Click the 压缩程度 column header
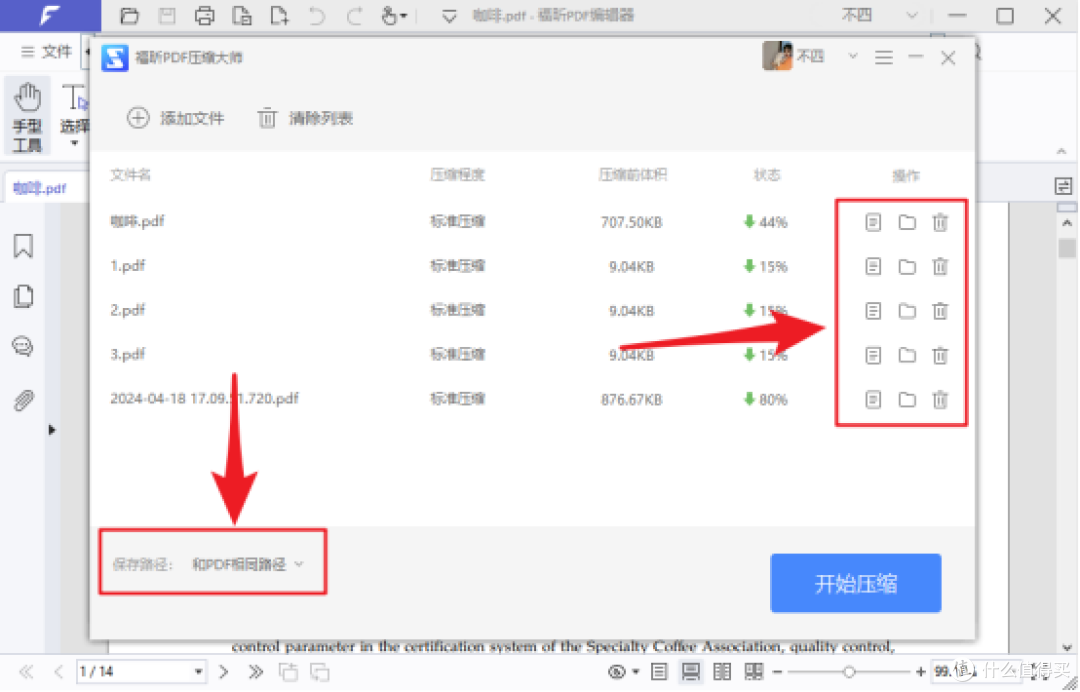Screen dimensions: 1080x692 pyautogui.click(x=457, y=175)
